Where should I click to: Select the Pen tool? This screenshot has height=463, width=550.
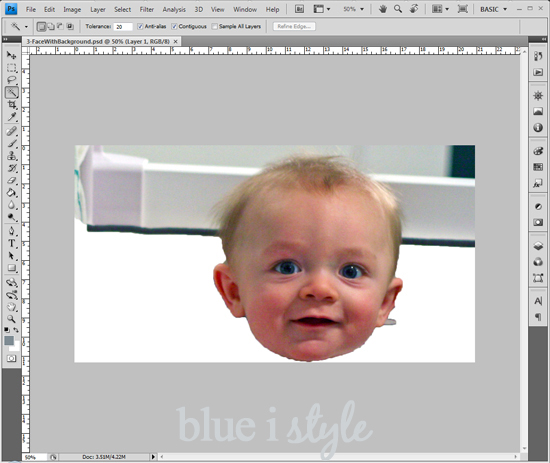[x=12, y=231]
